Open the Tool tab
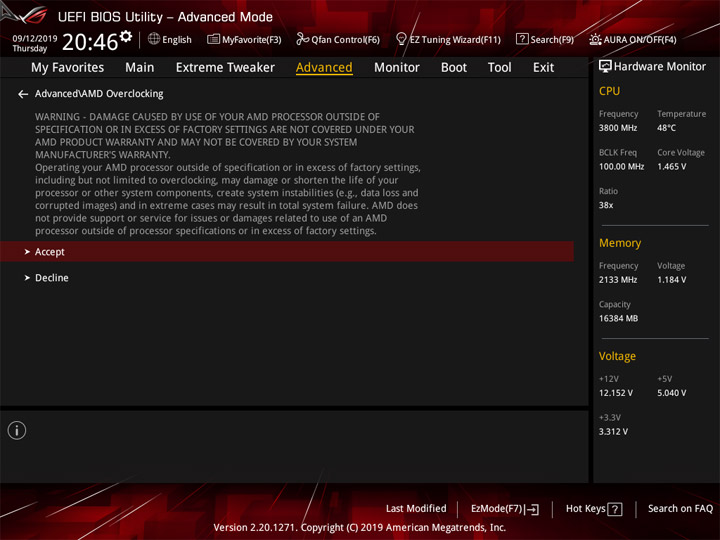The width and height of the screenshot is (720, 540). pyautogui.click(x=500, y=68)
